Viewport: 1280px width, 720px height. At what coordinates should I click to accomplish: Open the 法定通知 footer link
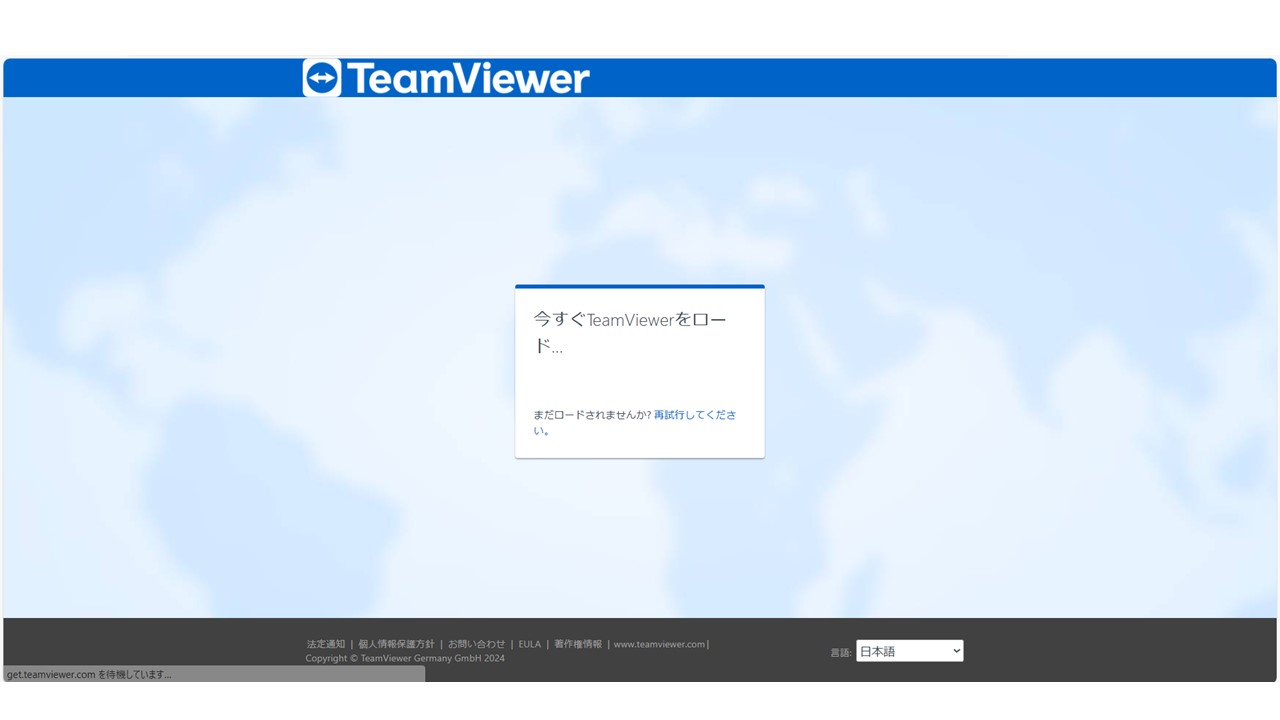(326, 644)
